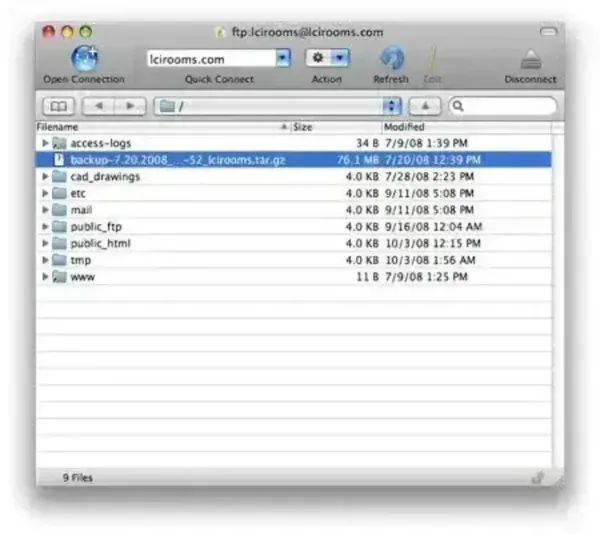
Task: Expand the public_html folder
Action: [45, 243]
